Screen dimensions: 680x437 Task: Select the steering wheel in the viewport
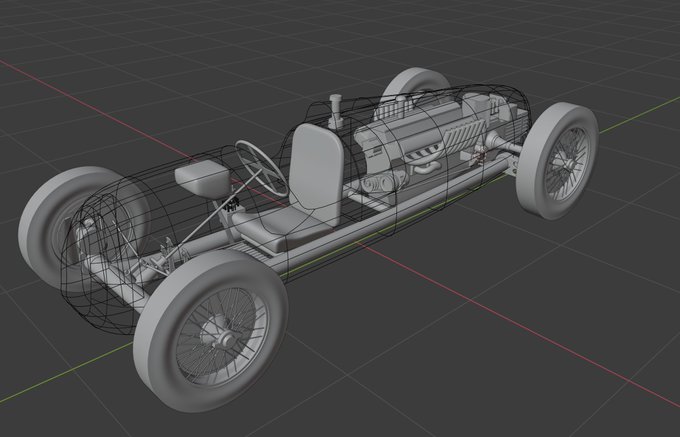coord(262,168)
